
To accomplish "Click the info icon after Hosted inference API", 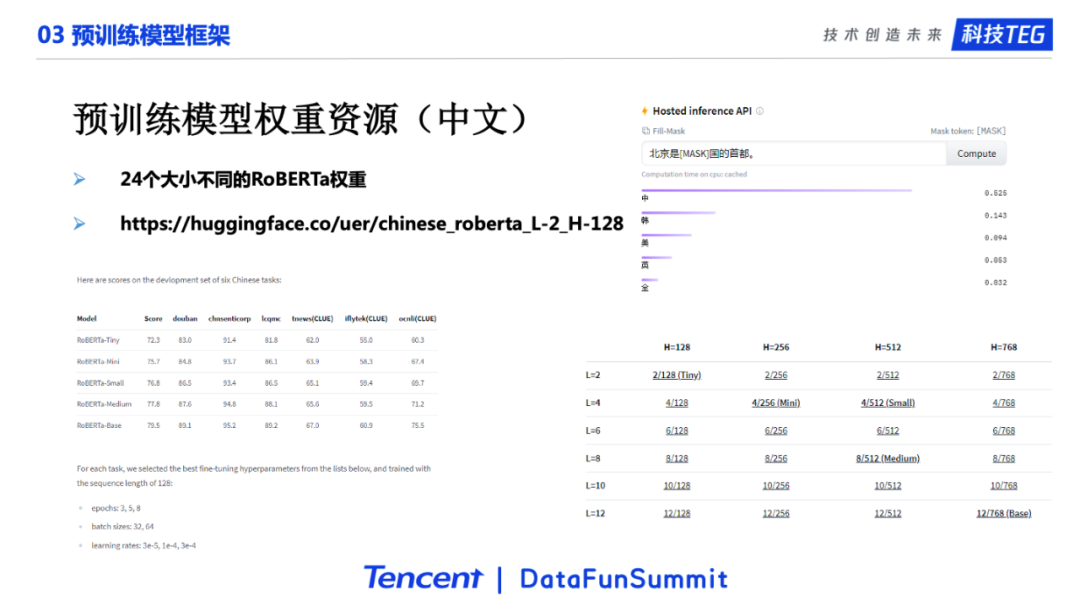I will point(760,111).
